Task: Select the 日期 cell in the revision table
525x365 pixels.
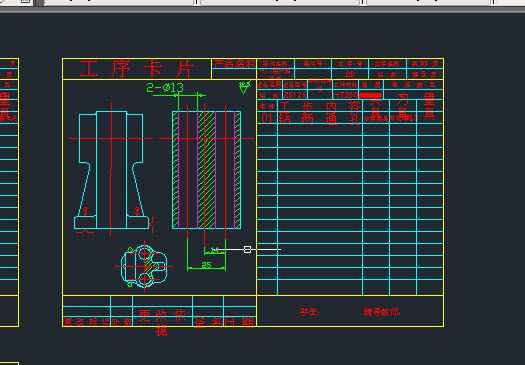Action: (x=239, y=322)
